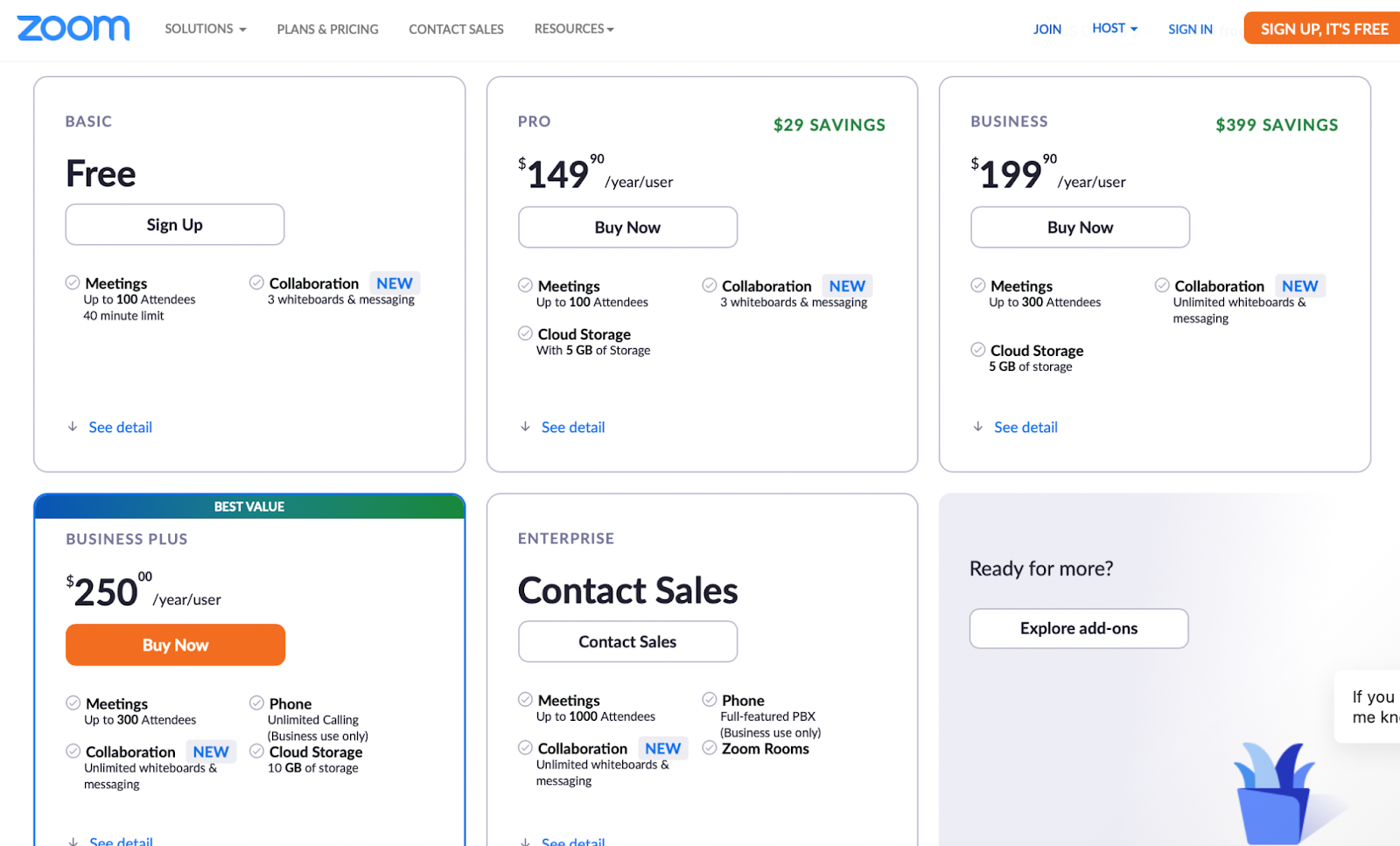1400x846 pixels.
Task: Click Collaboration check icon in Business Plus
Action: [x=73, y=752]
